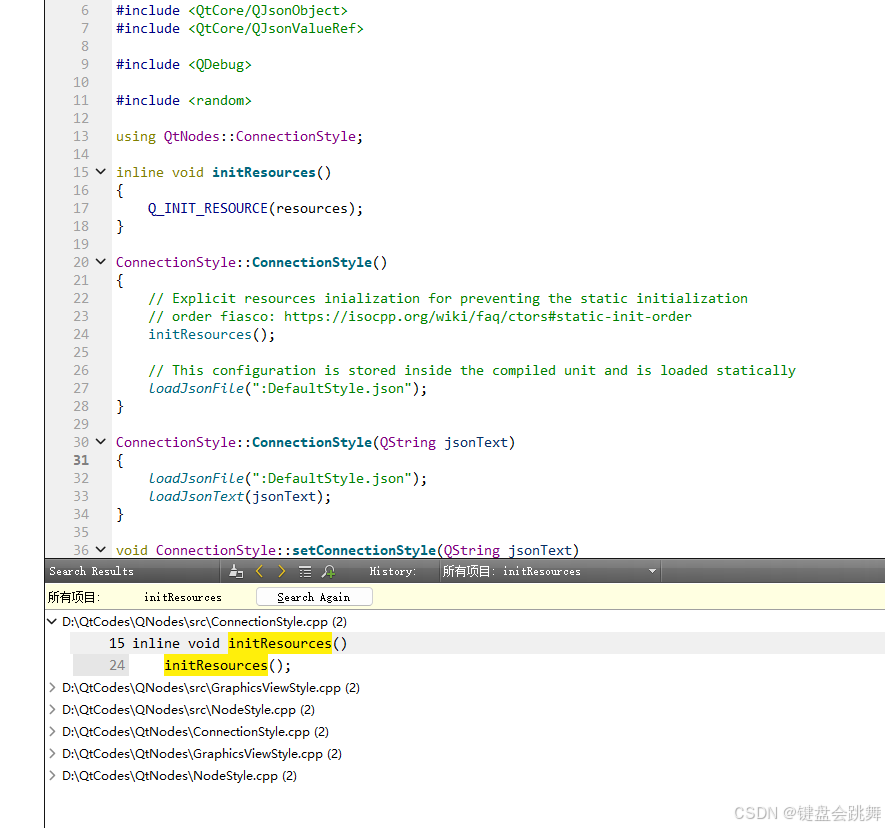The width and height of the screenshot is (885, 828).
Task: Expand QtNodes\NodeStyle.cpp results
Action: tap(52, 776)
